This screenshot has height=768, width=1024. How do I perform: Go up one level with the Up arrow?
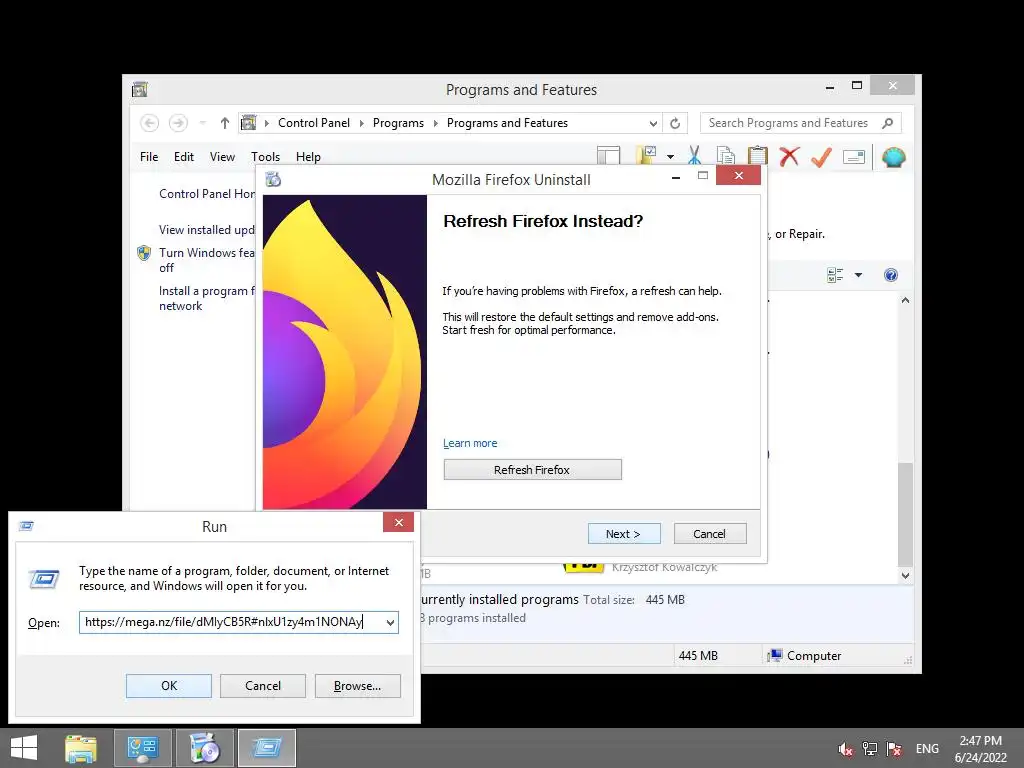225,123
